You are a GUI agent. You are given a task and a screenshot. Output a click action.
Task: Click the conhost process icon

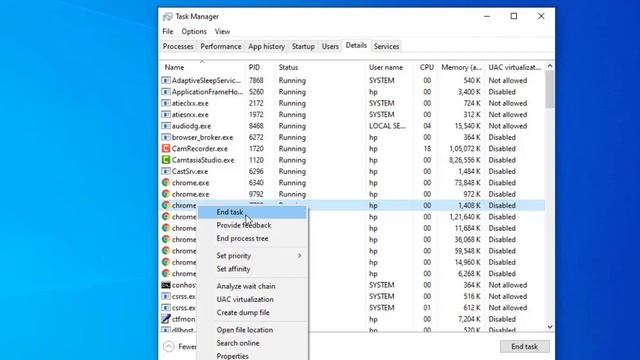coord(166,285)
